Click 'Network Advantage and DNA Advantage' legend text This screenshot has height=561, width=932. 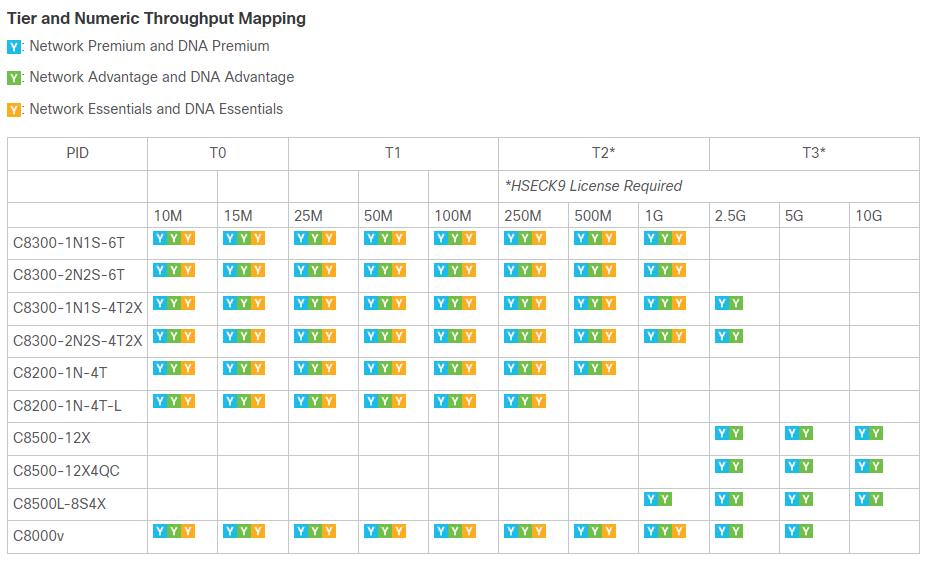pos(162,77)
